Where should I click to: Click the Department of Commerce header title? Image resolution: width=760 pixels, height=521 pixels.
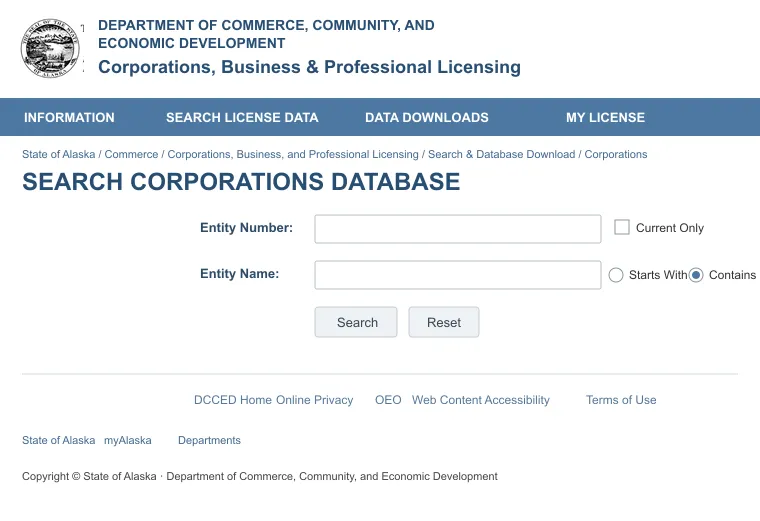pyautogui.click(x=266, y=34)
